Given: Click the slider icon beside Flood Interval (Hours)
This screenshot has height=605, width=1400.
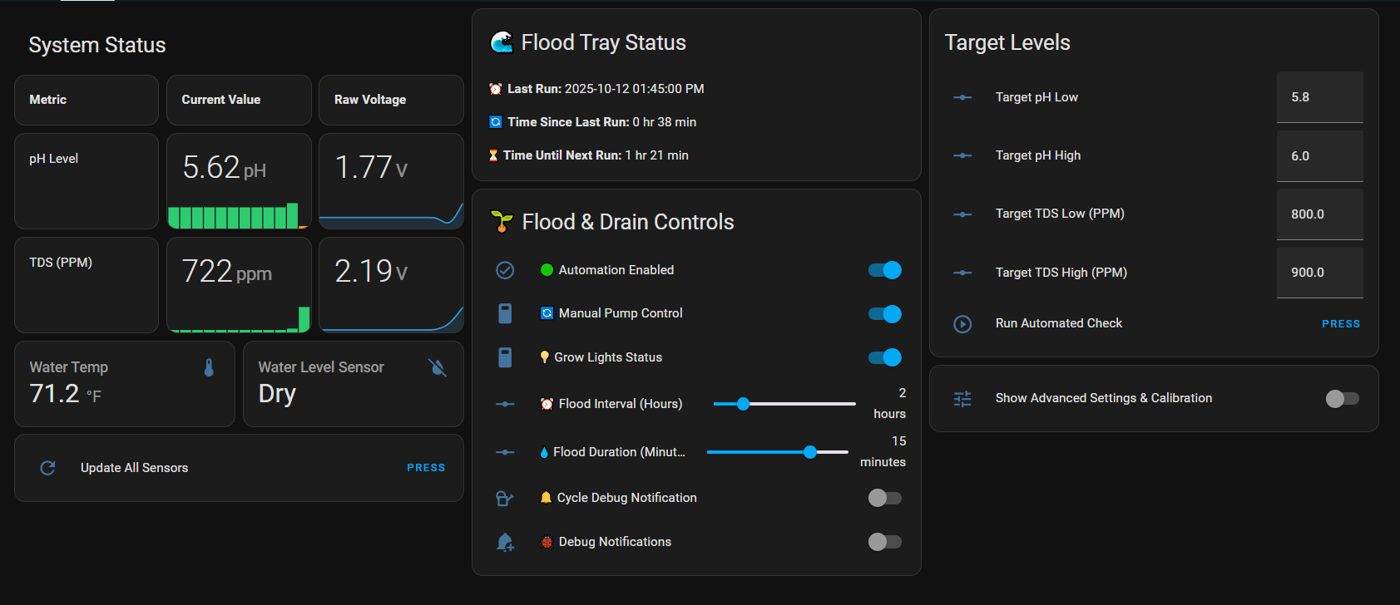Looking at the screenshot, I should 505,404.
